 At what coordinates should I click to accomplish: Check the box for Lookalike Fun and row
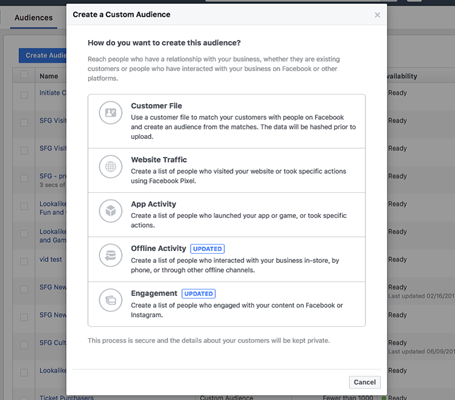point(24,206)
